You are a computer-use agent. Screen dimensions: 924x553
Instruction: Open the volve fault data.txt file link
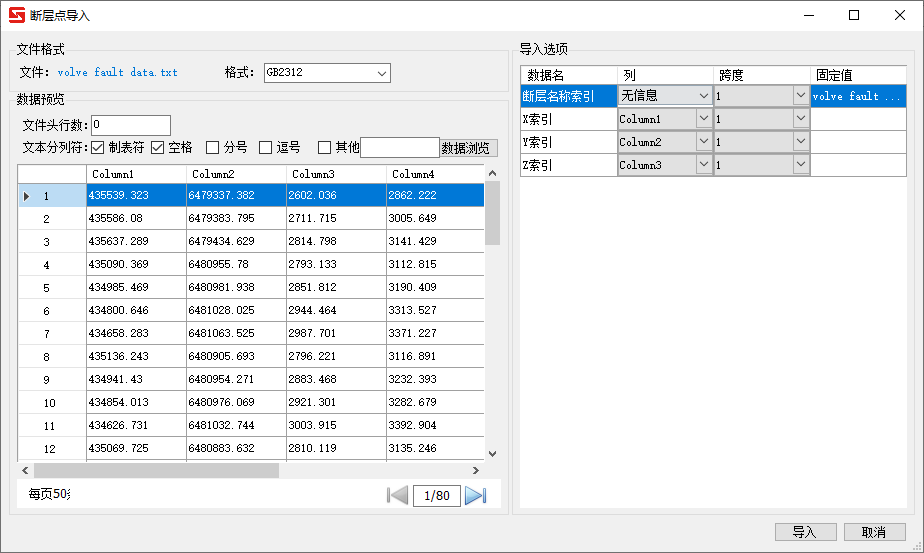point(117,73)
